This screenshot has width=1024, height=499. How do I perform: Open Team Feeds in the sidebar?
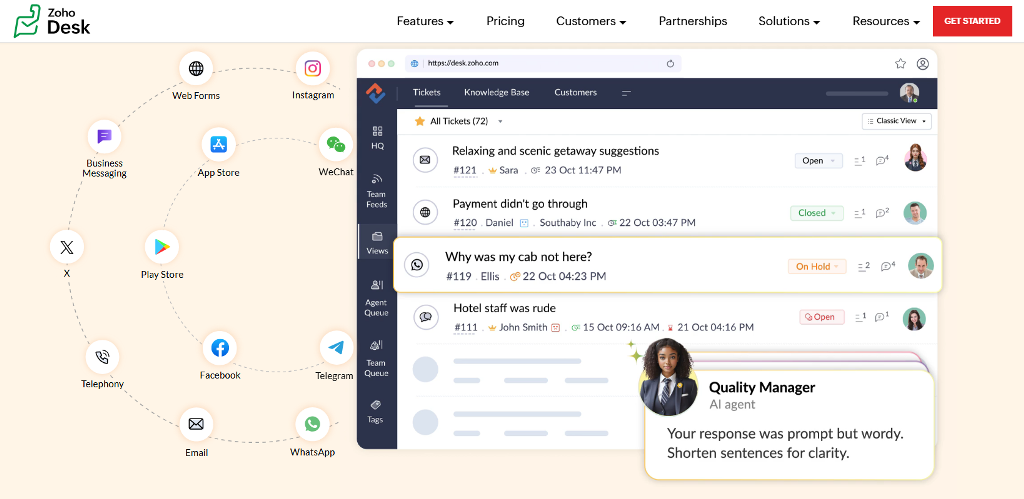[377, 190]
